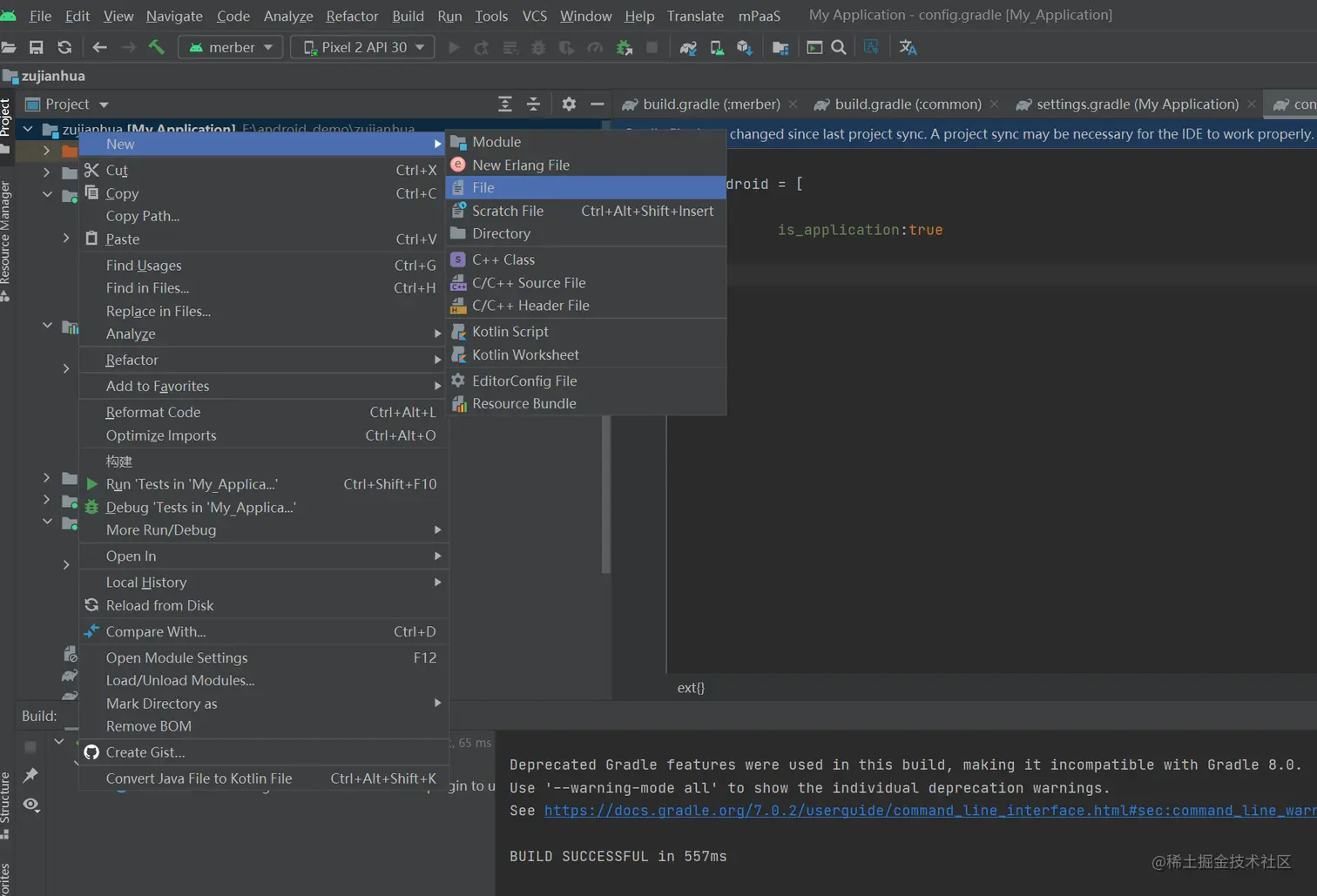Click the Sync Project with Gradle Files icon
Image resolution: width=1317 pixels, height=896 pixels.
pos(688,47)
